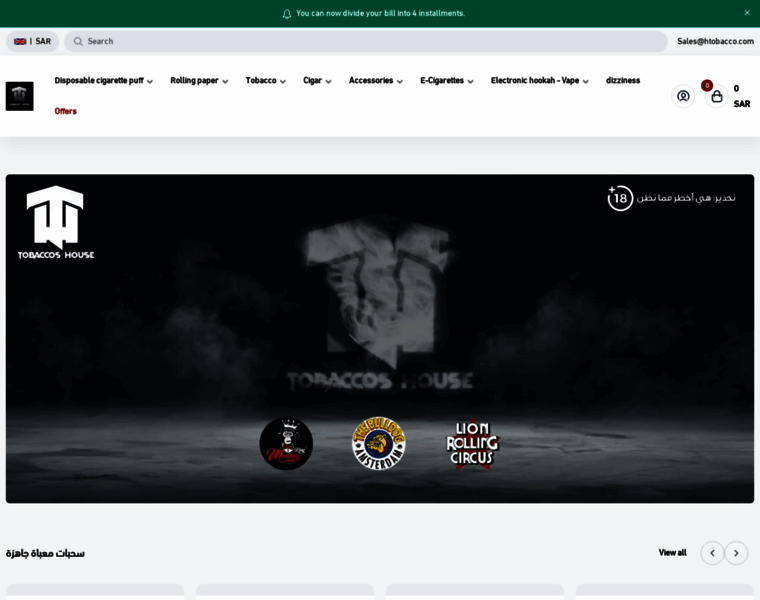Expand Disposable cigarette puff menu
This screenshot has height=600, width=760.
(103, 81)
